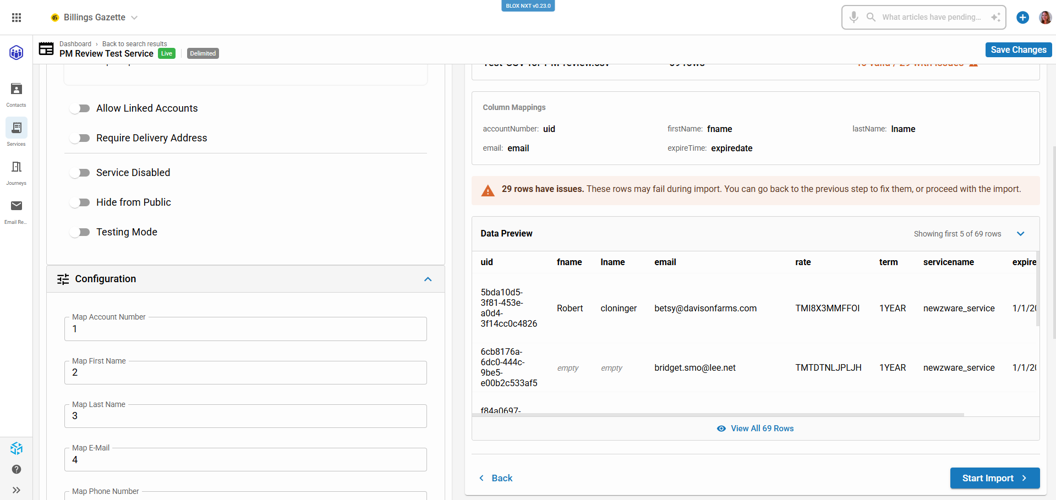Click the microphone voice search icon

point(854,17)
